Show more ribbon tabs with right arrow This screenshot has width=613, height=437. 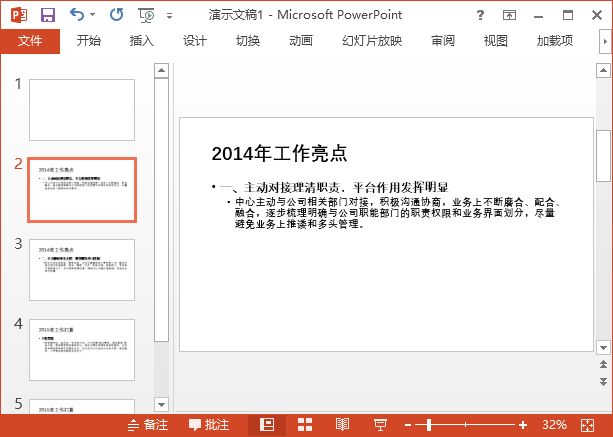tap(605, 41)
